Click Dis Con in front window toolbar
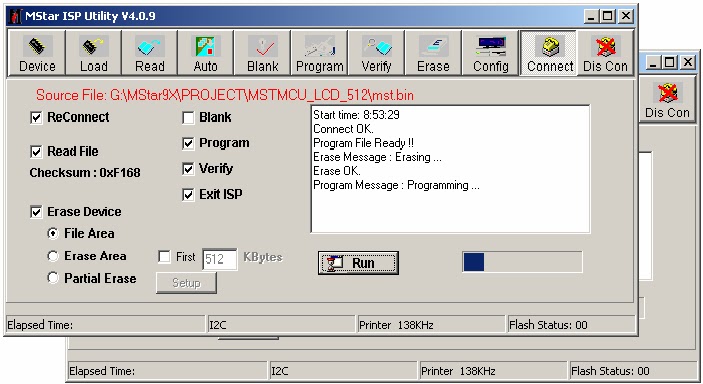This screenshot has height=384, width=703. click(605, 53)
